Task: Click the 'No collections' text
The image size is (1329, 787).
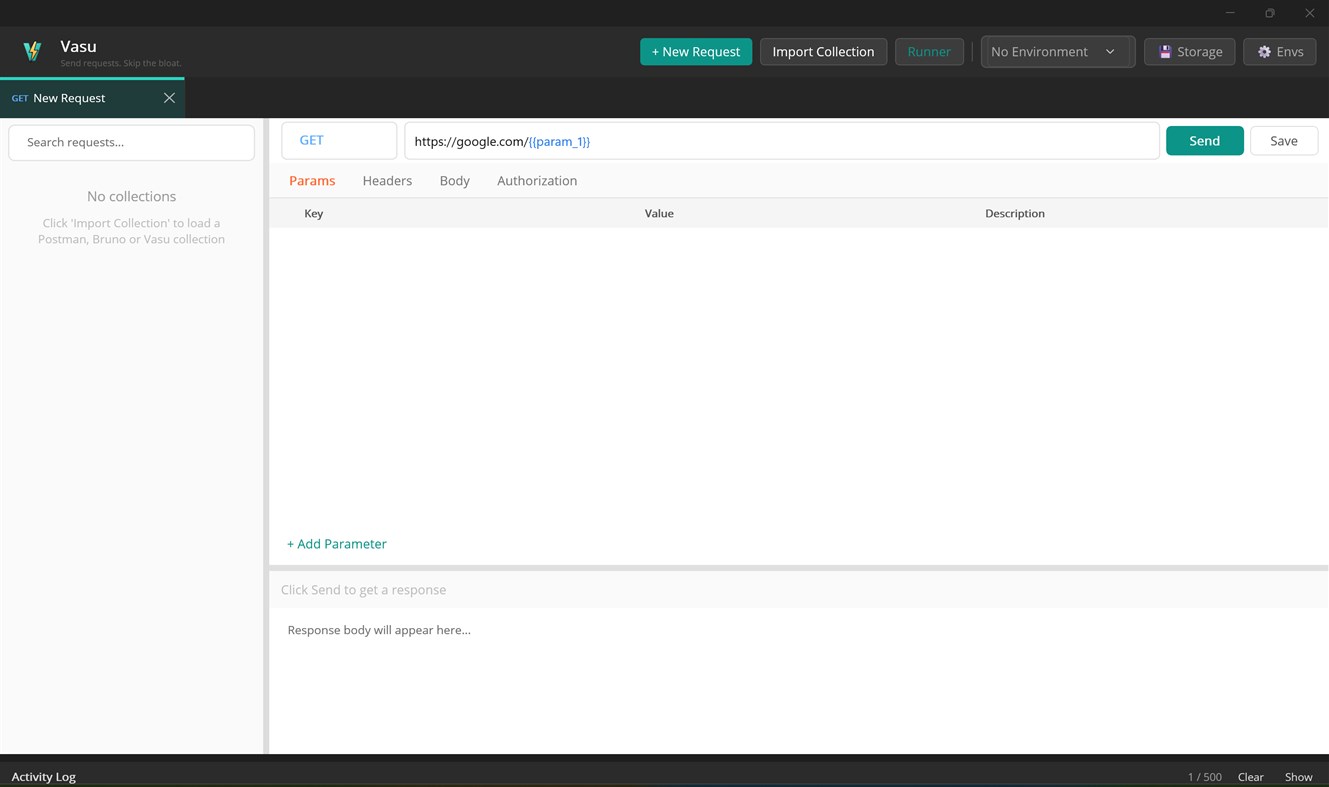Action: pos(131,197)
